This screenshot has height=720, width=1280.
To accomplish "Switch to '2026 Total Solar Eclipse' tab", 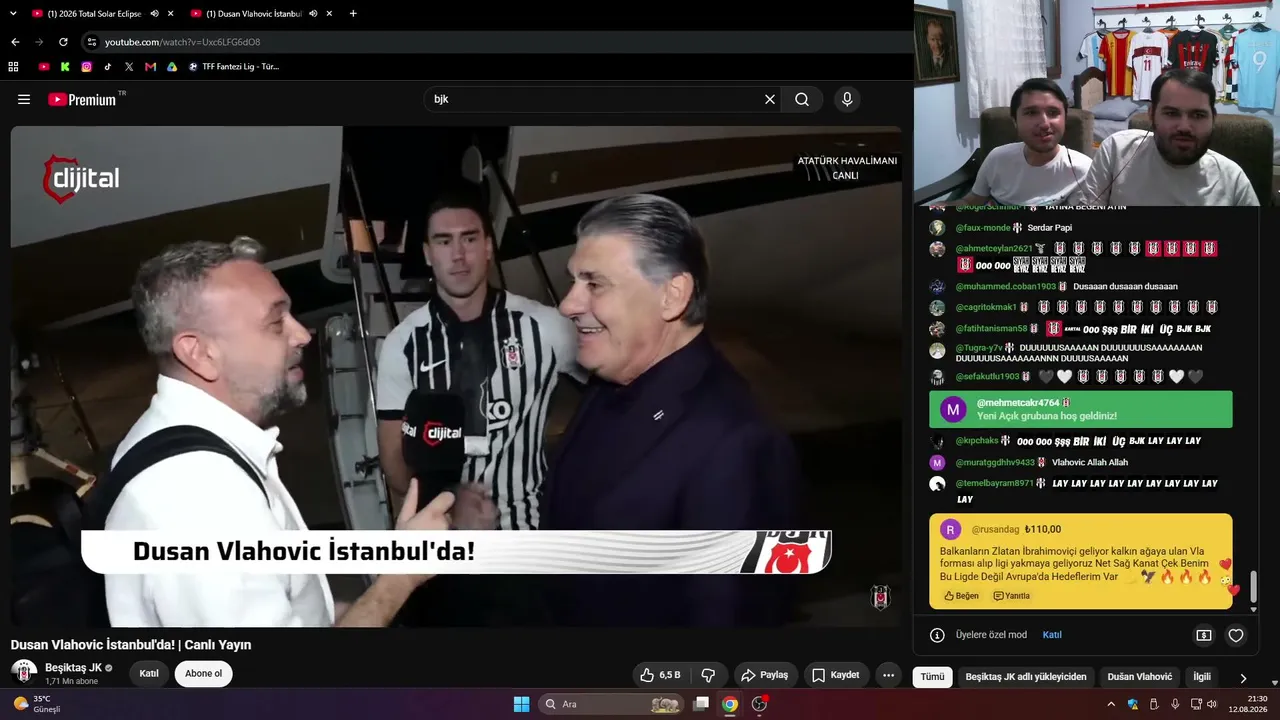I will pyautogui.click(x=95, y=13).
